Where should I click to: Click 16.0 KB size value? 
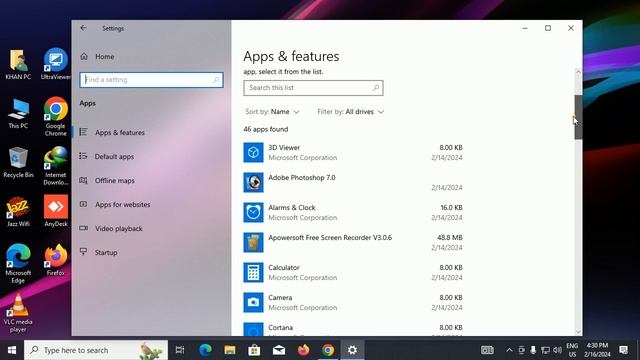[451, 207]
